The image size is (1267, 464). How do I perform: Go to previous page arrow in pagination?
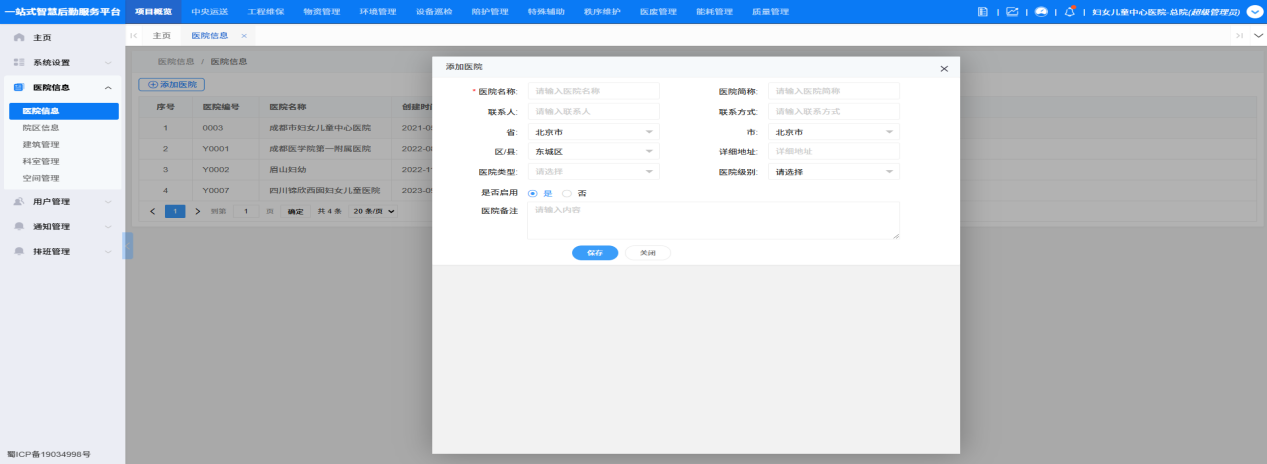tap(153, 211)
